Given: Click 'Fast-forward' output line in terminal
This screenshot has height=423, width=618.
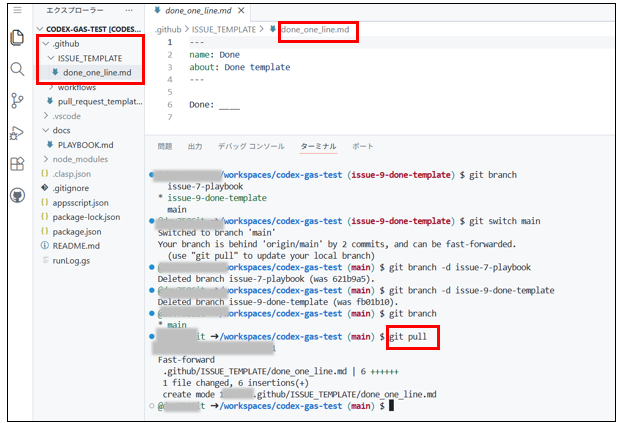Looking at the screenshot, I should 186,360.
